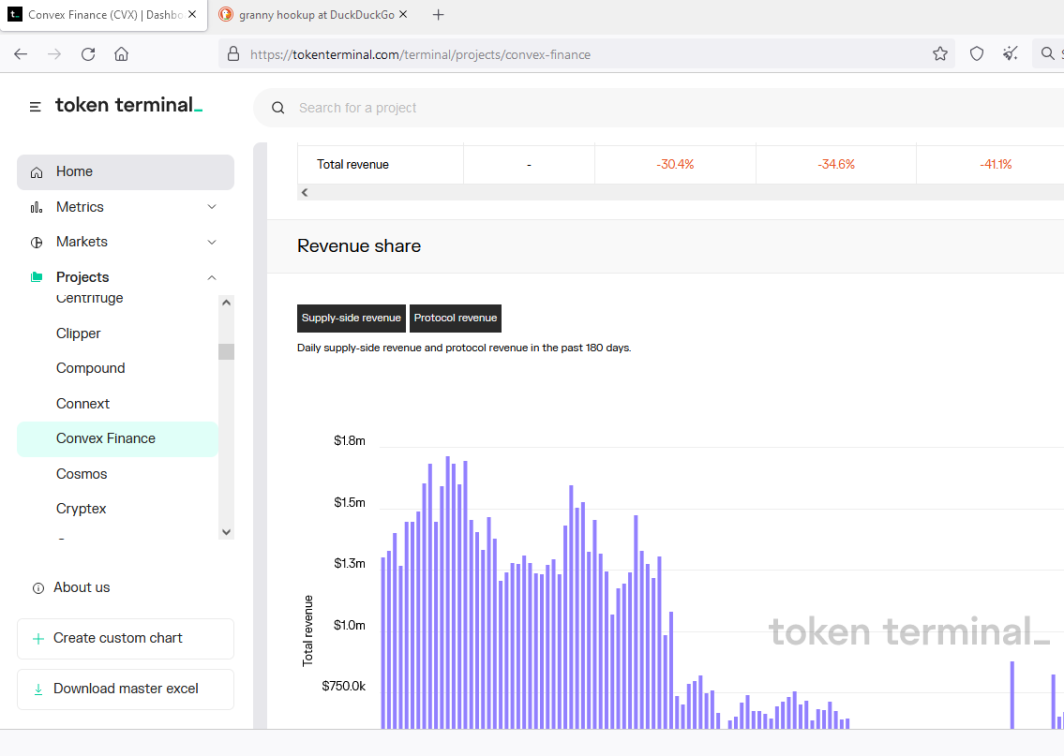
Task: Toggle the Supply-side revenue series
Action: click(352, 318)
